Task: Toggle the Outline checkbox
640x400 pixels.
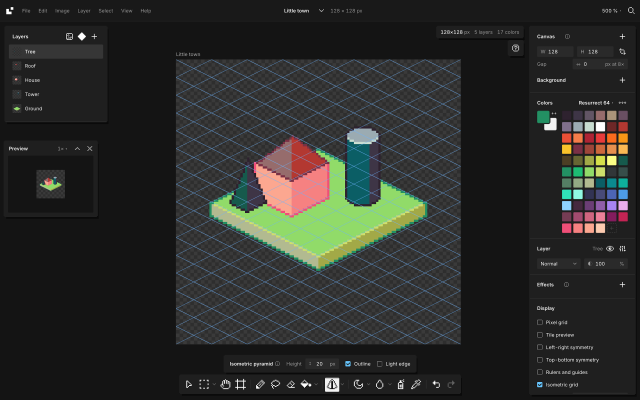Action: (348, 364)
